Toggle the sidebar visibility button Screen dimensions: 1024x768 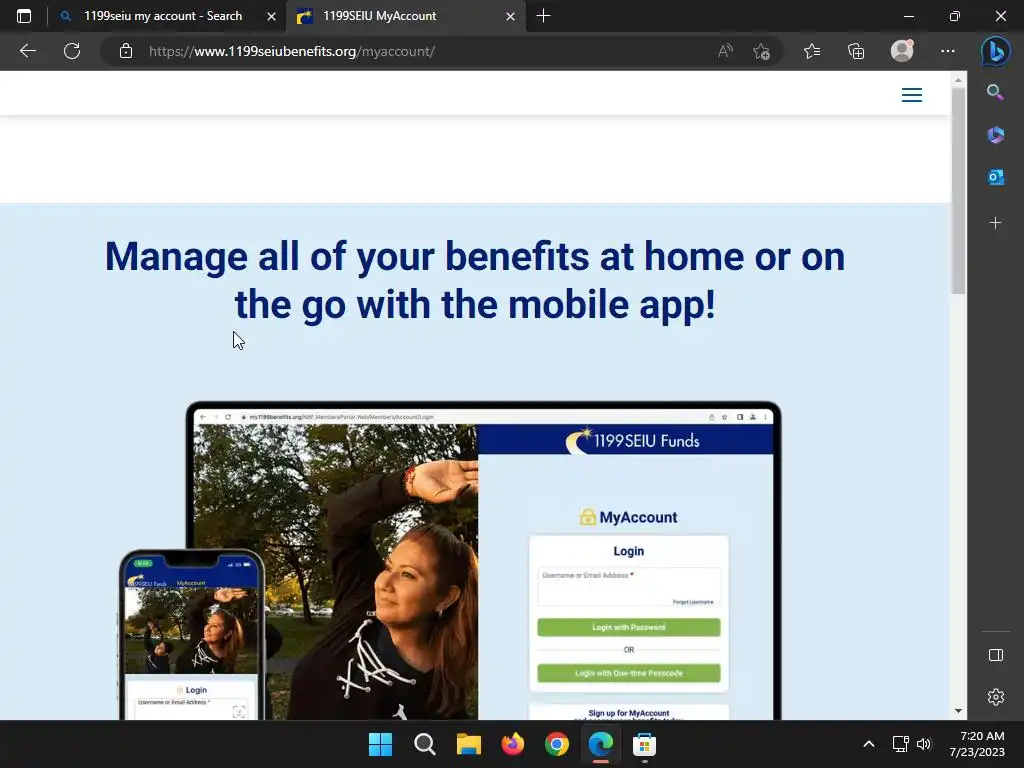click(x=995, y=655)
